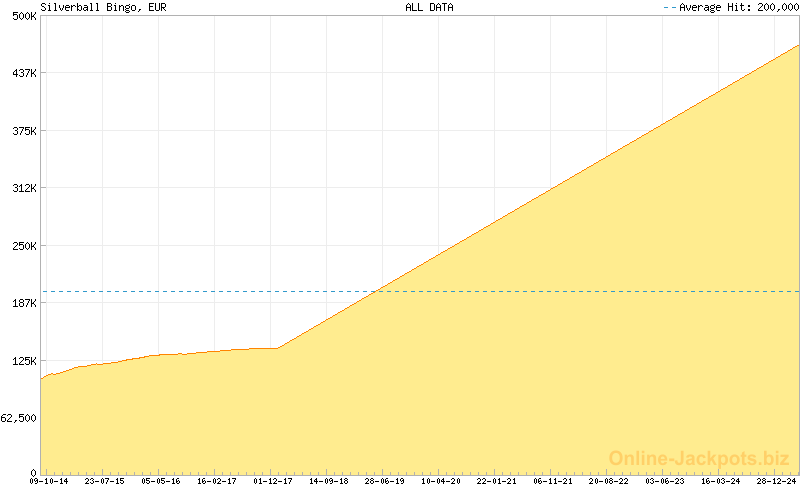Click the 09-10-14 start date marker

(x=49, y=481)
